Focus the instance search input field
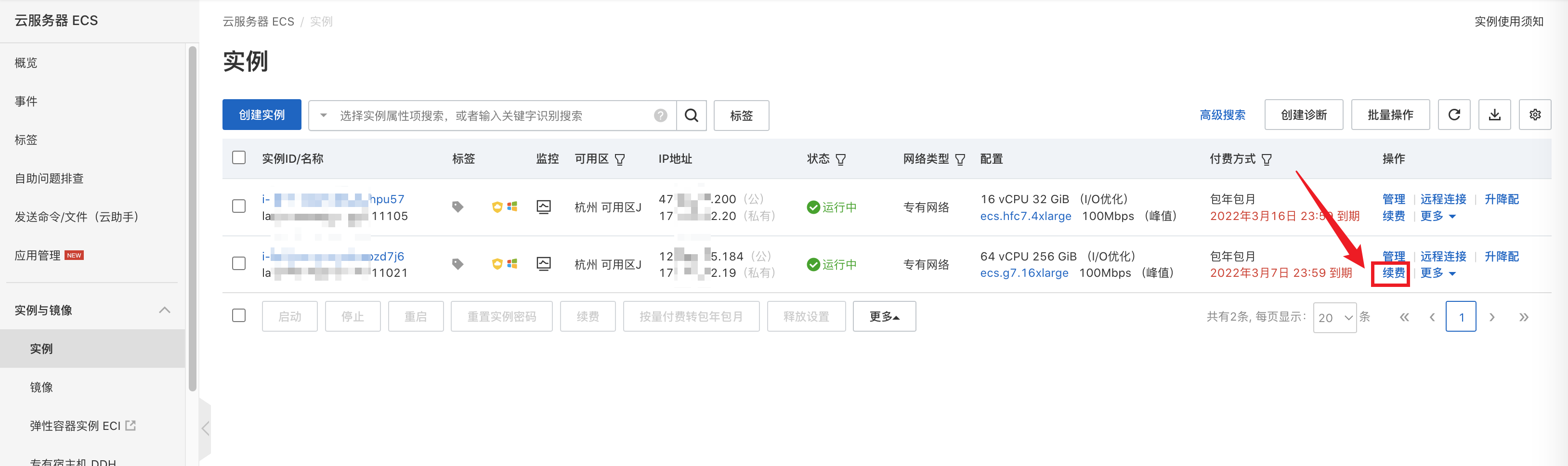Image resolution: width=1568 pixels, height=466 pixels. (493, 116)
